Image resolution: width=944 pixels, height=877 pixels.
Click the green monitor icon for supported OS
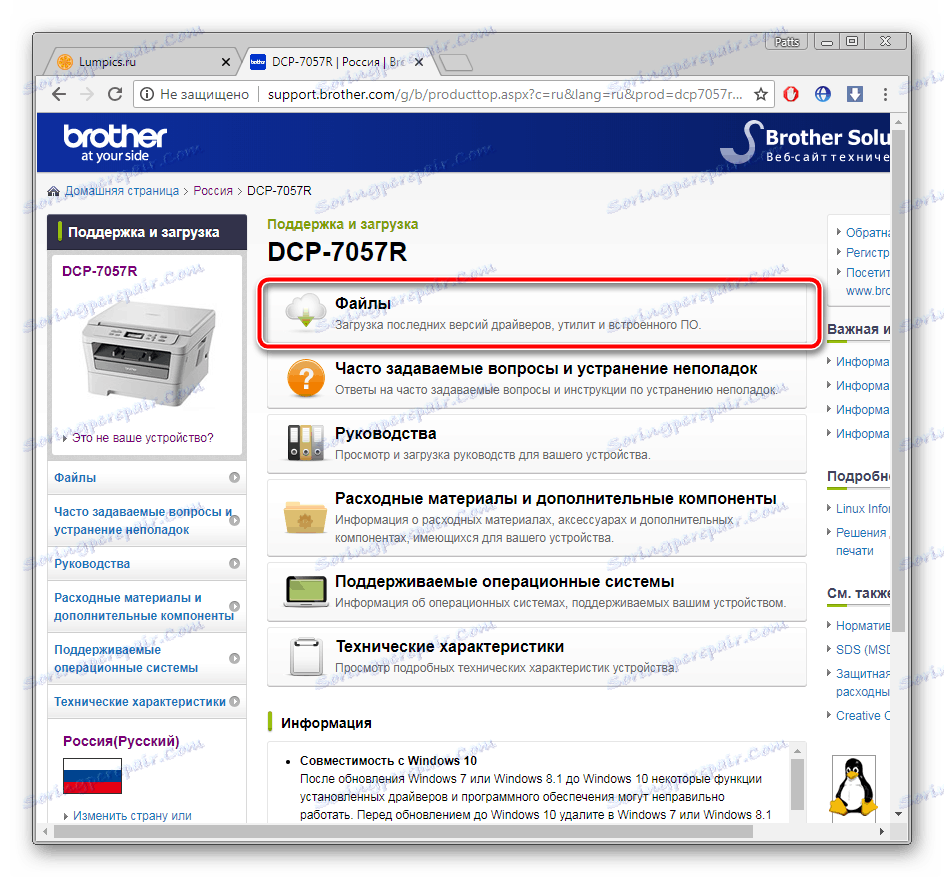tap(304, 591)
